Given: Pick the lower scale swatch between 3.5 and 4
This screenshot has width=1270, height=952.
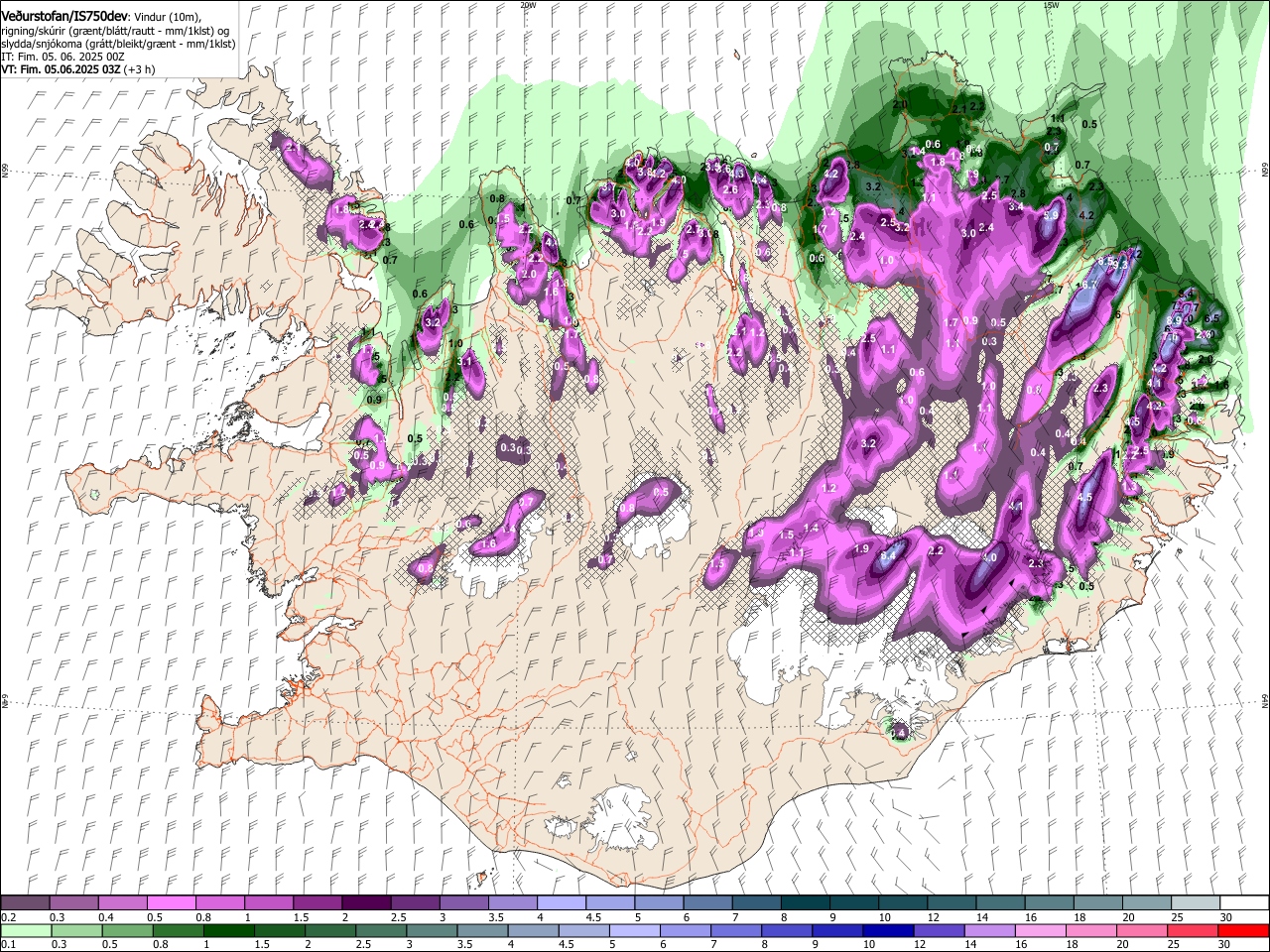Looking at the screenshot, I should [x=482, y=930].
